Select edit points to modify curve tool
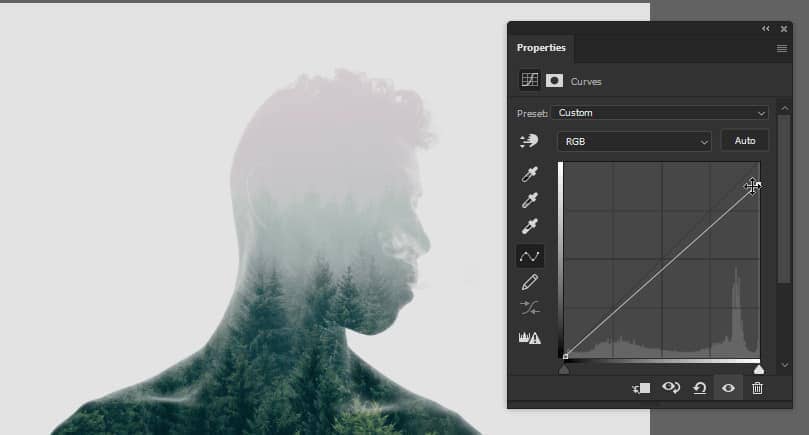Viewport: 809px width, 435px height. (529, 256)
